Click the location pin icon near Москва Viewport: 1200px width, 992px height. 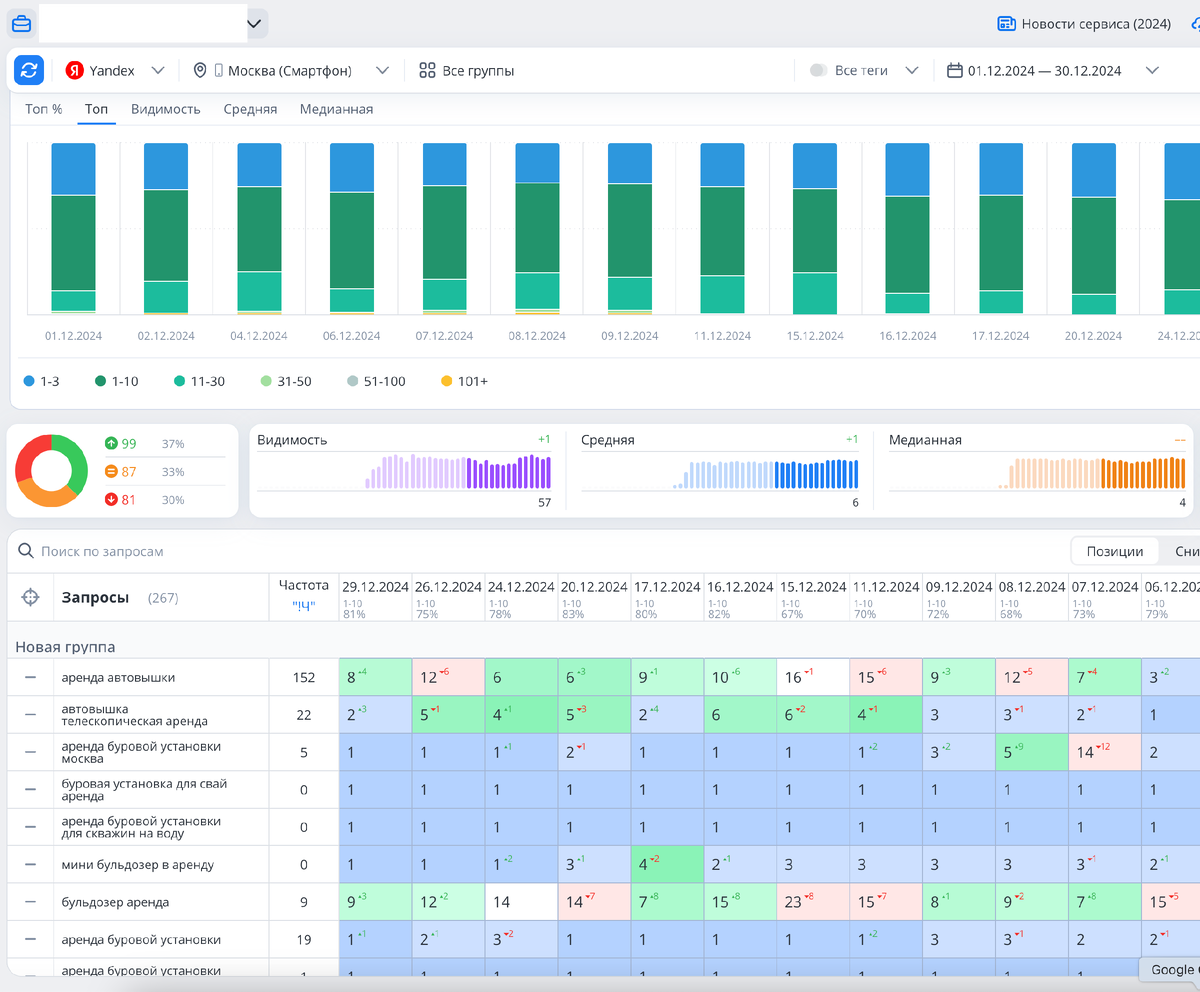[200, 70]
